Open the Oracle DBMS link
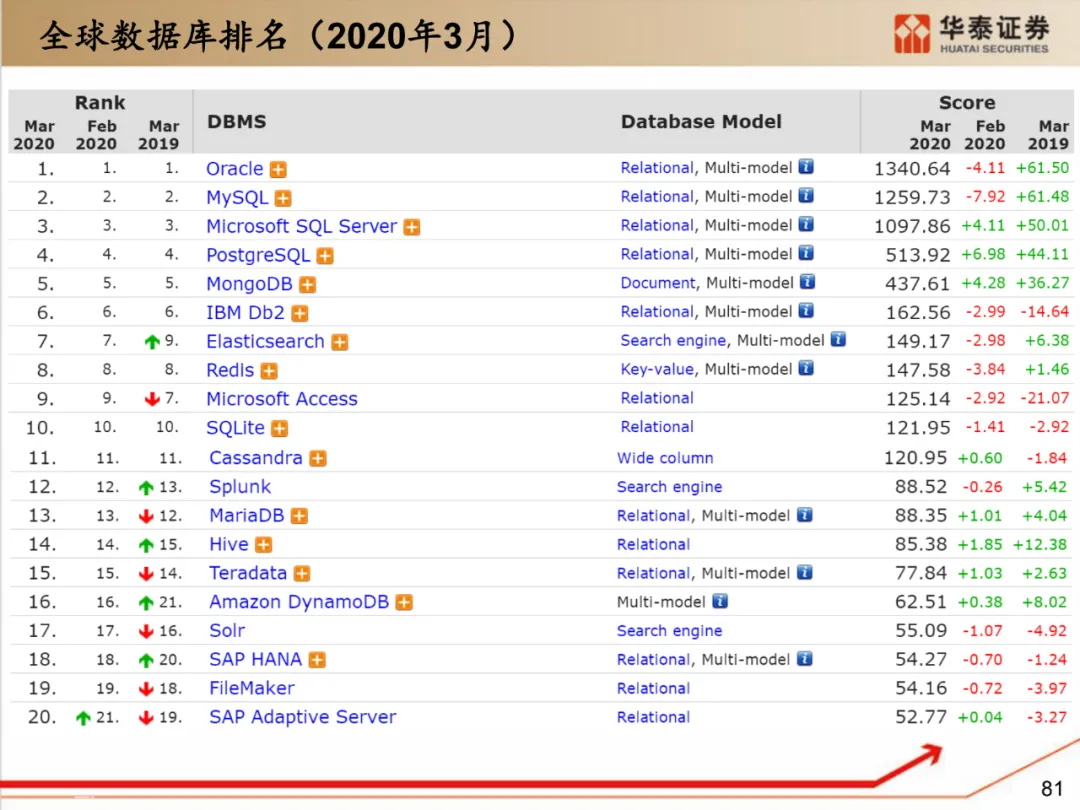The image size is (1080, 810). (235, 169)
